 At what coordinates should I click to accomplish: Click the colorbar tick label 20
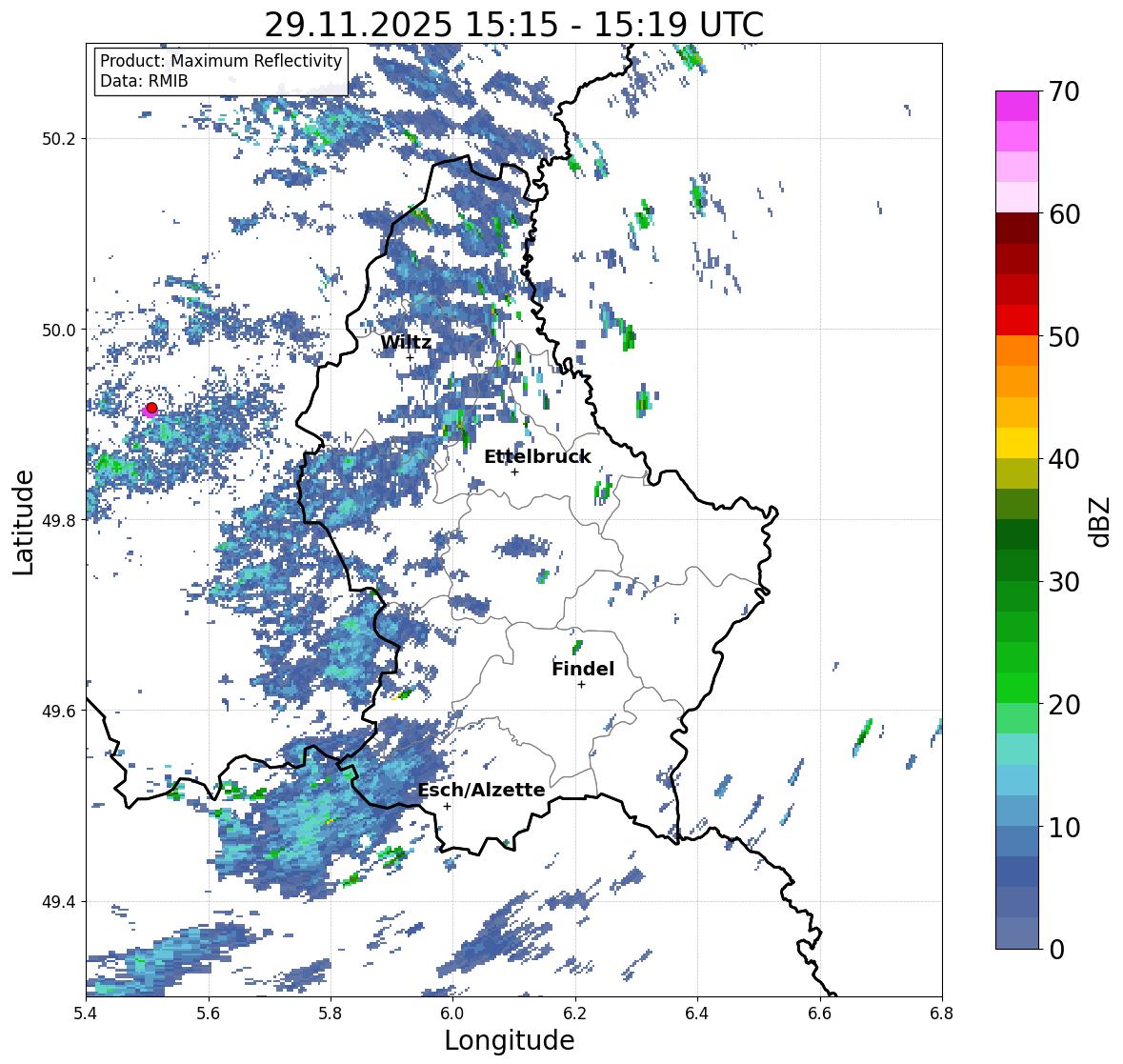coord(1064,705)
